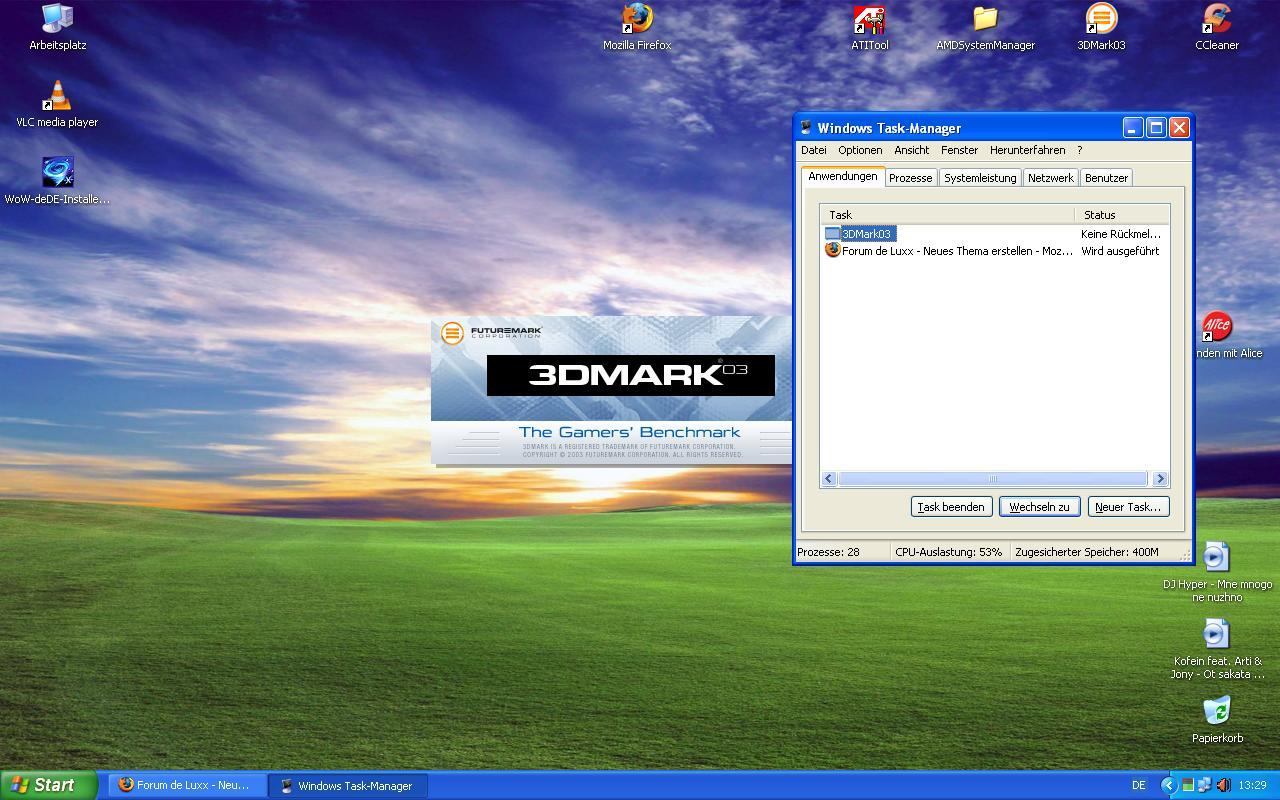Sort by the Task column header
This screenshot has height=800, width=1280.
click(x=947, y=215)
